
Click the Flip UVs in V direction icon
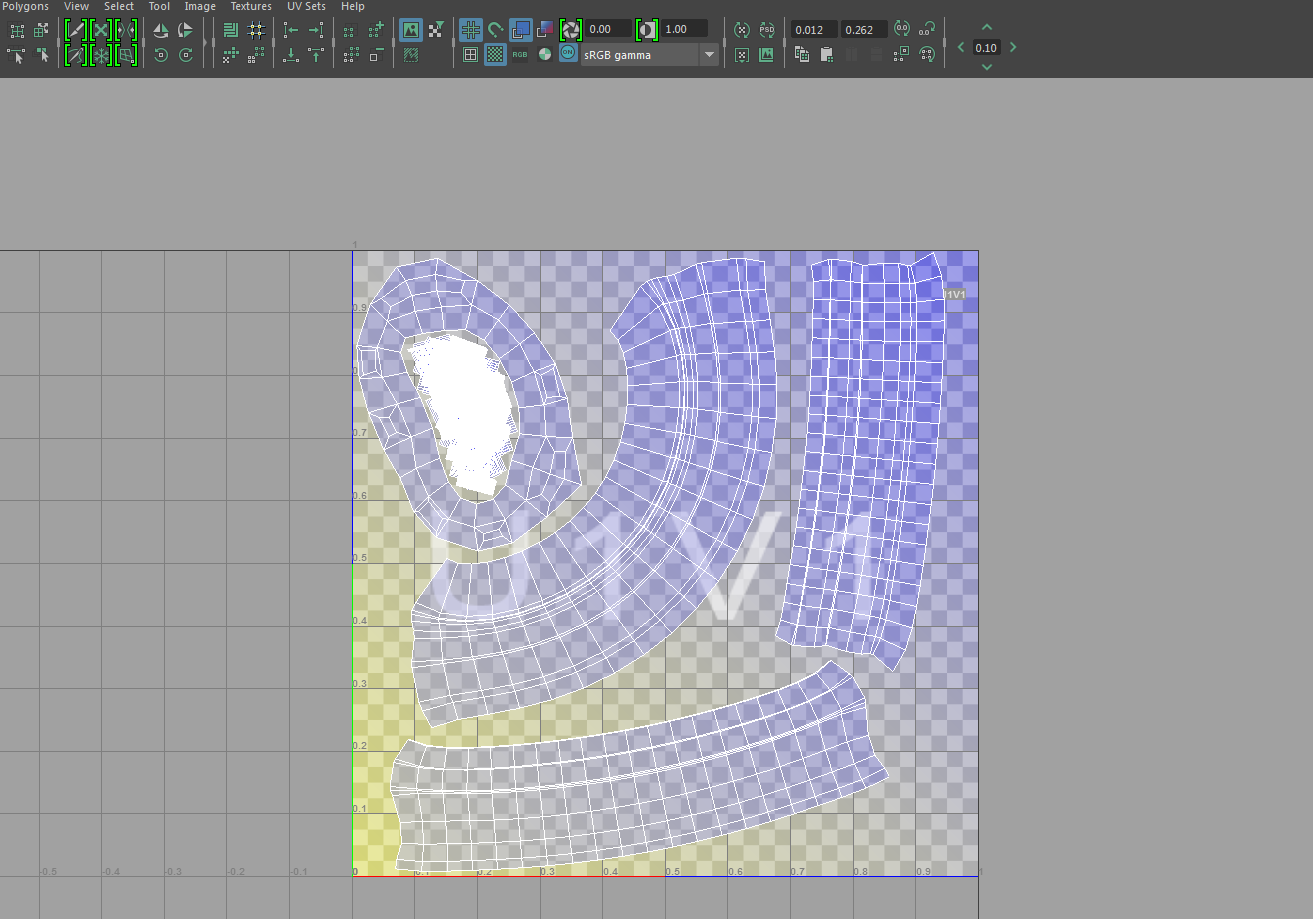click(185, 30)
